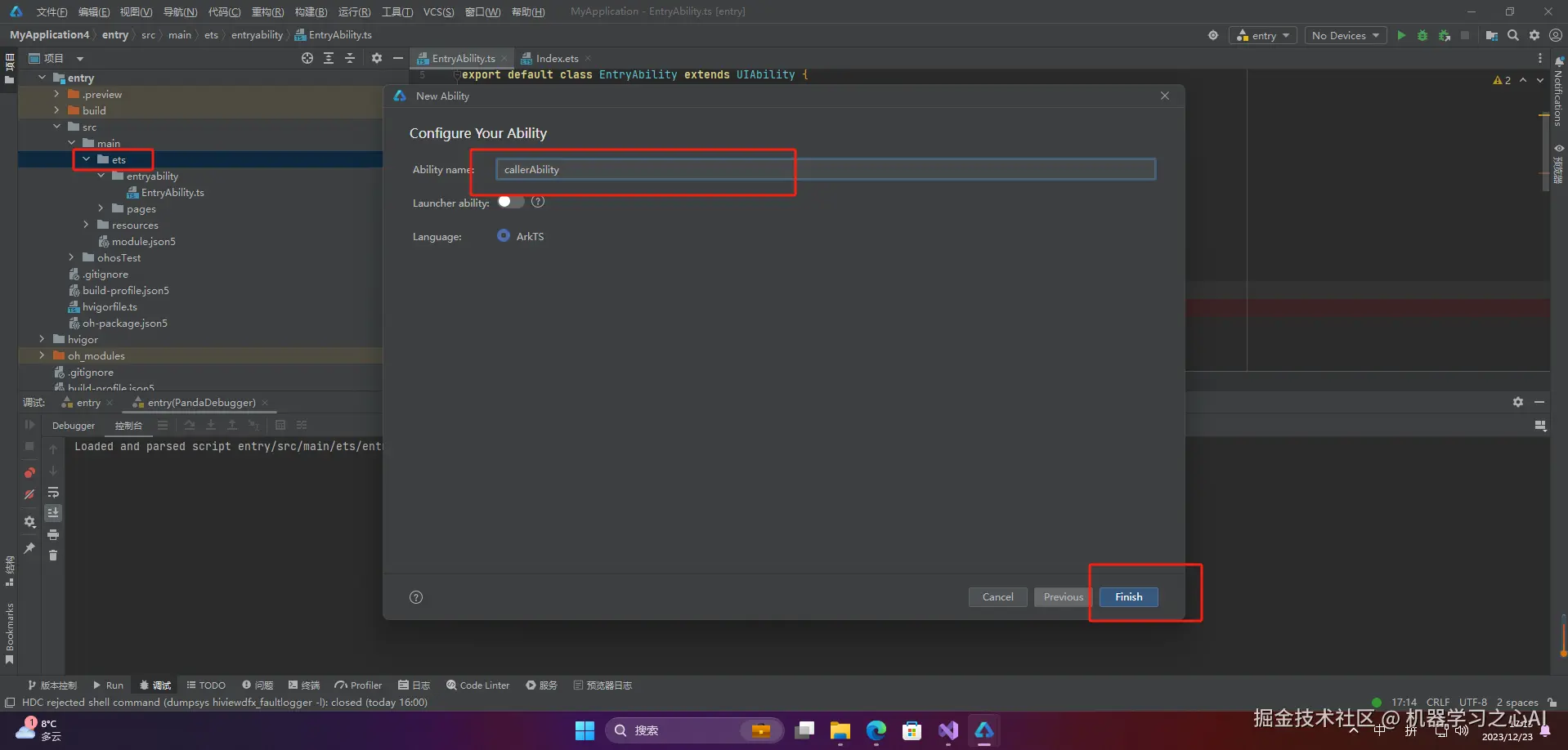Click the print icon in console toolbar
This screenshot has width=1568, height=750.
coord(53,534)
